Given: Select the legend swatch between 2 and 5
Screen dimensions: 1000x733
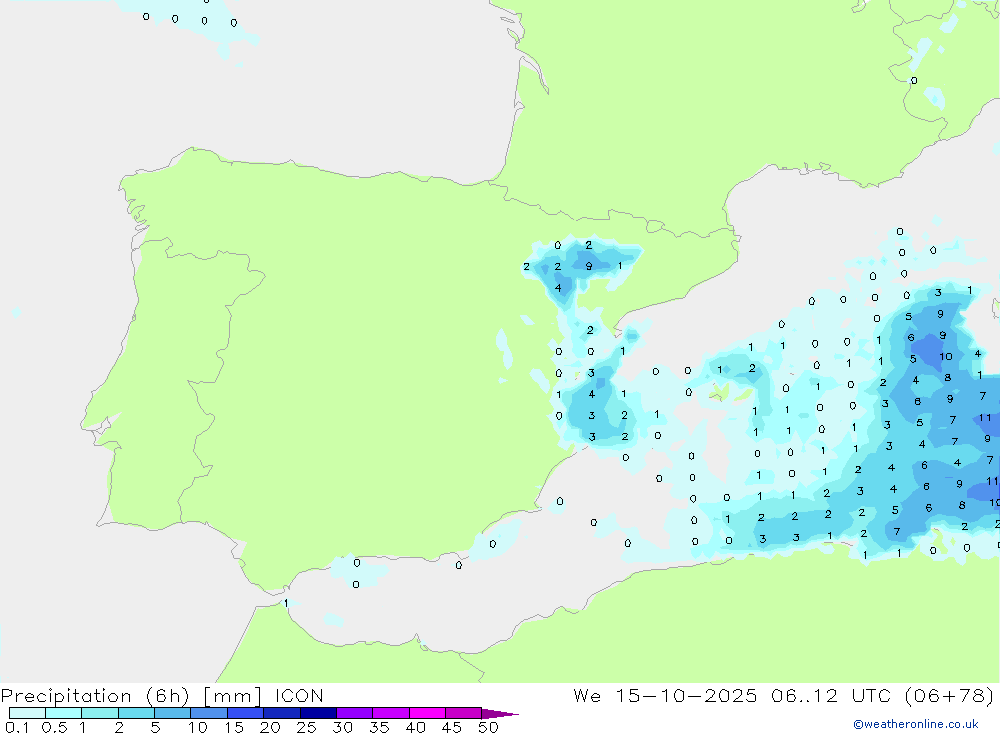Looking at the screenshot, I should coord(136,713).
